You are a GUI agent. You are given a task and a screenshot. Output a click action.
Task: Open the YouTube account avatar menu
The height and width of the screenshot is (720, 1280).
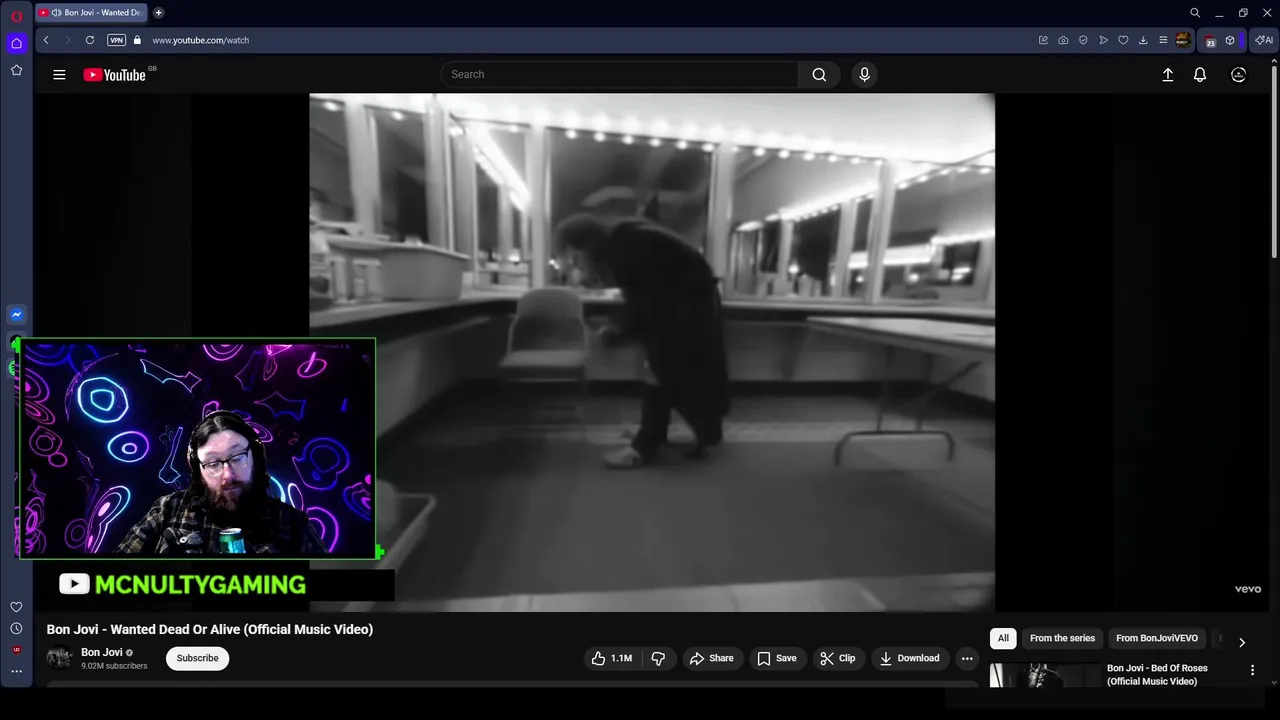coord(1238,74)
